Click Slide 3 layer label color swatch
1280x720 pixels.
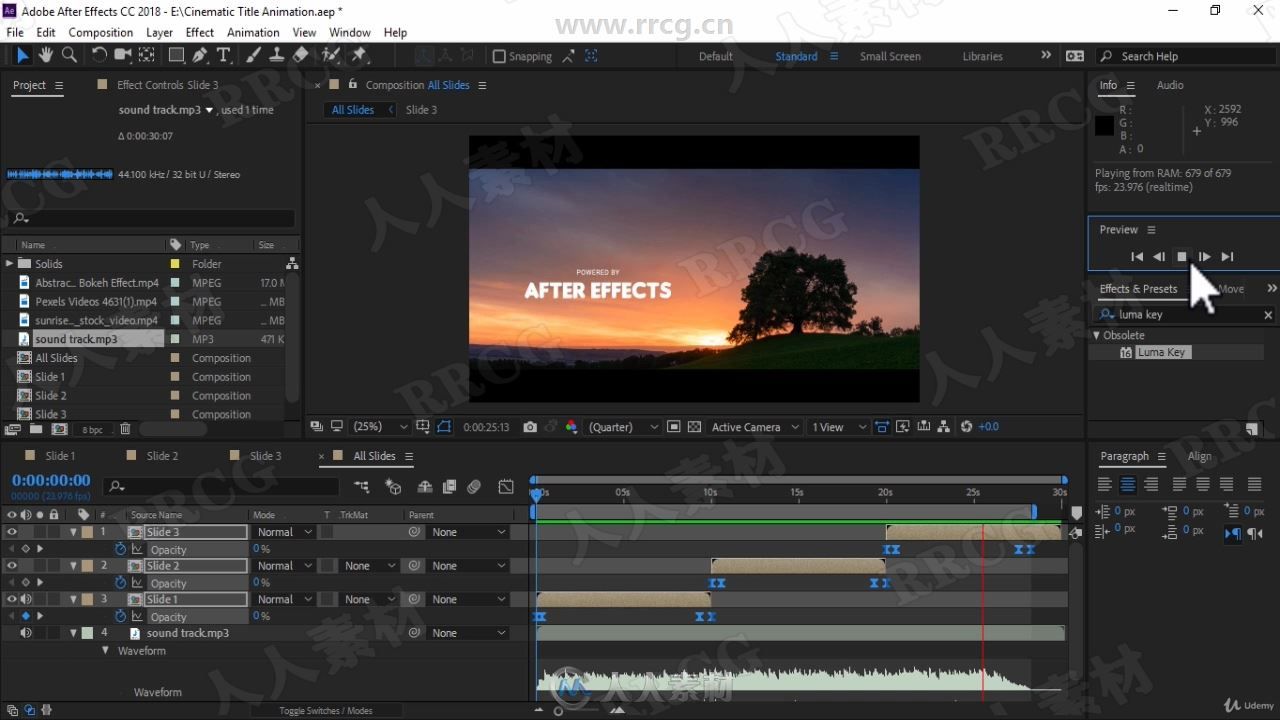tap(87, 532)
